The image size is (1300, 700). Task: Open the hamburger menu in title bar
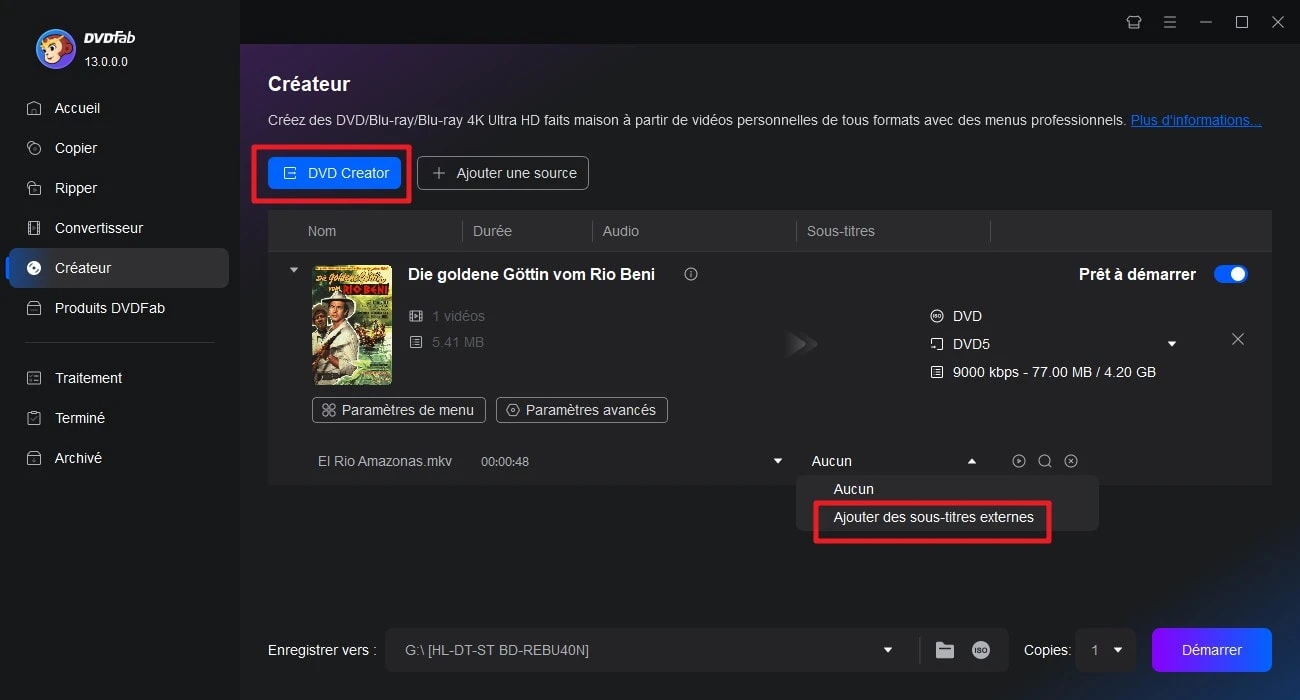point(1170,22)
